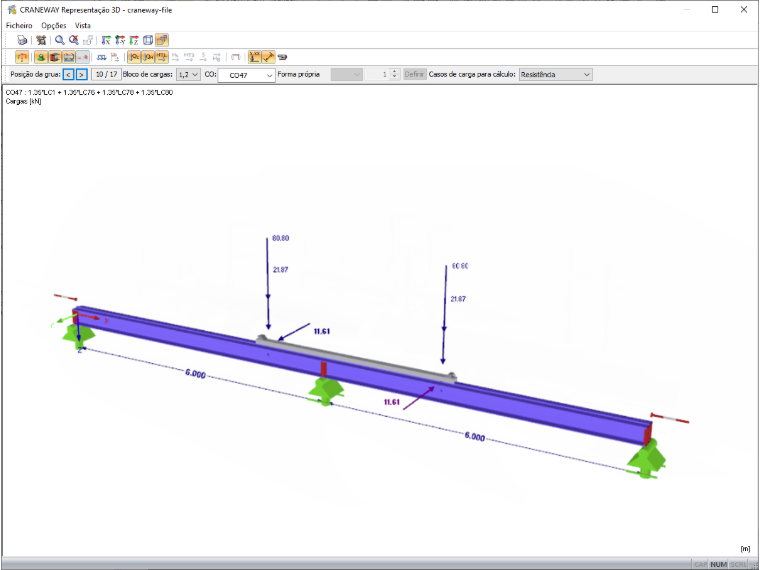
Task: Go to previous crane position
Action: coord(68,75)
